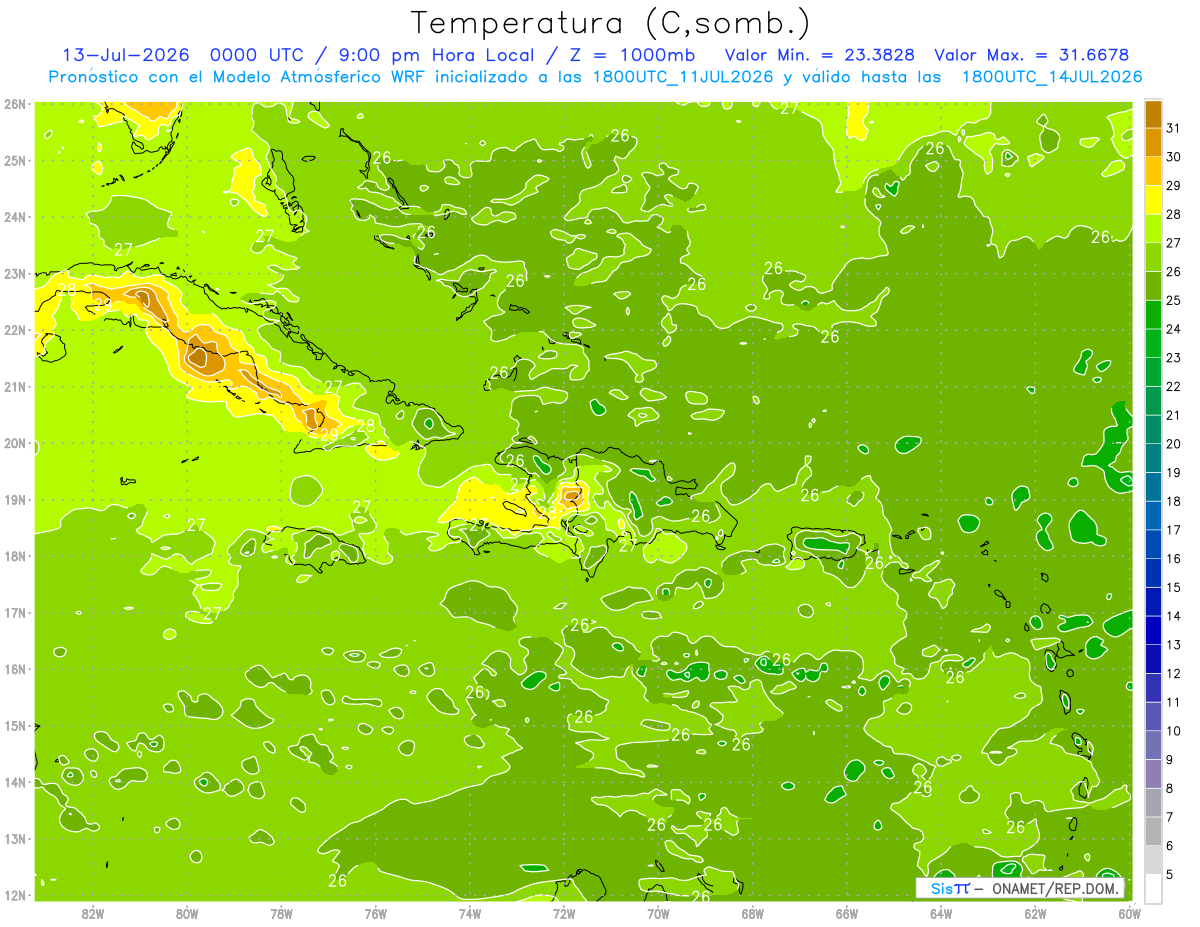Select "Valor Min. = 23.3828" readout
1200x927 pixels.
pos(819,55)
